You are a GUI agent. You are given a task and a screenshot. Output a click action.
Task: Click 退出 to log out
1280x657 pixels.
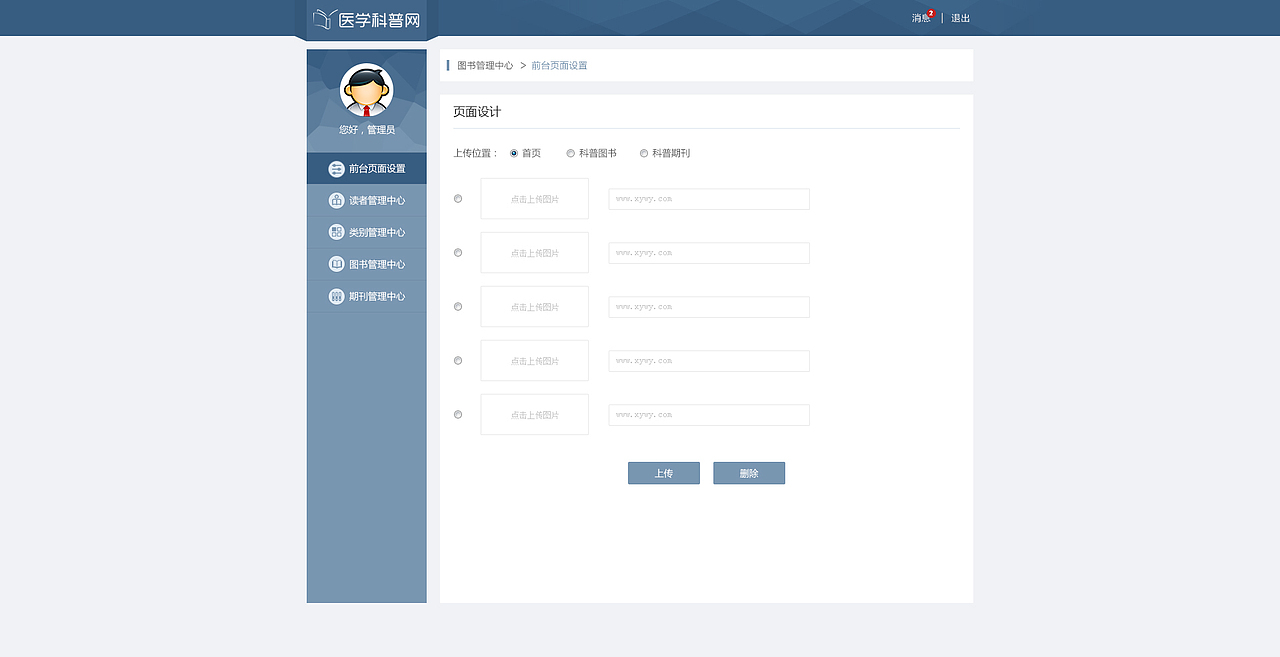tap(960, 17)
